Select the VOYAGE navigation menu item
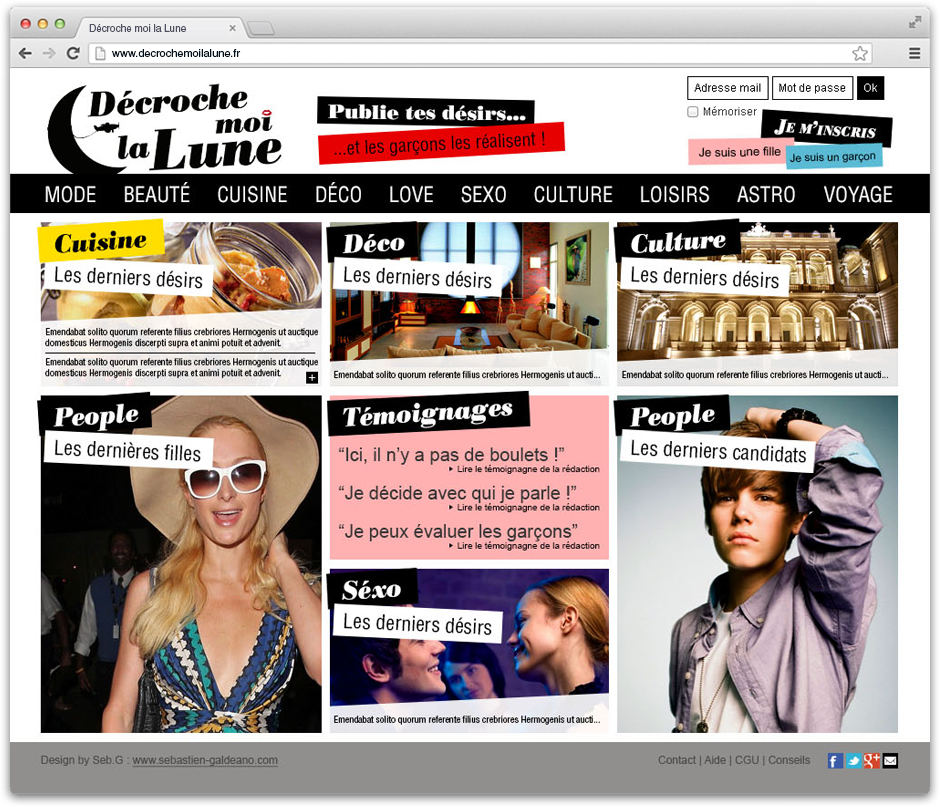940x807 pixels. point(858,194)
